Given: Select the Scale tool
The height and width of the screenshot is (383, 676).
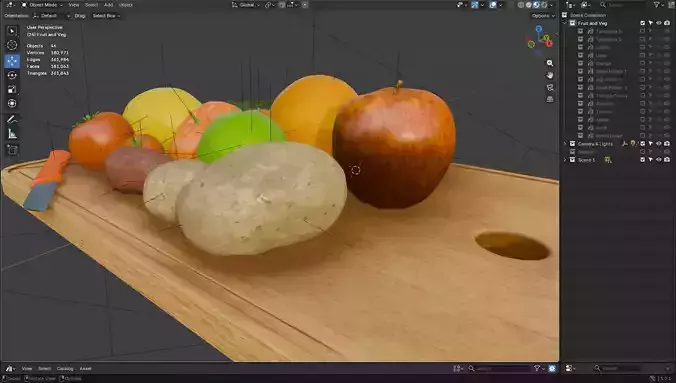Looking at the screenshot, I should tap(12, 89).
